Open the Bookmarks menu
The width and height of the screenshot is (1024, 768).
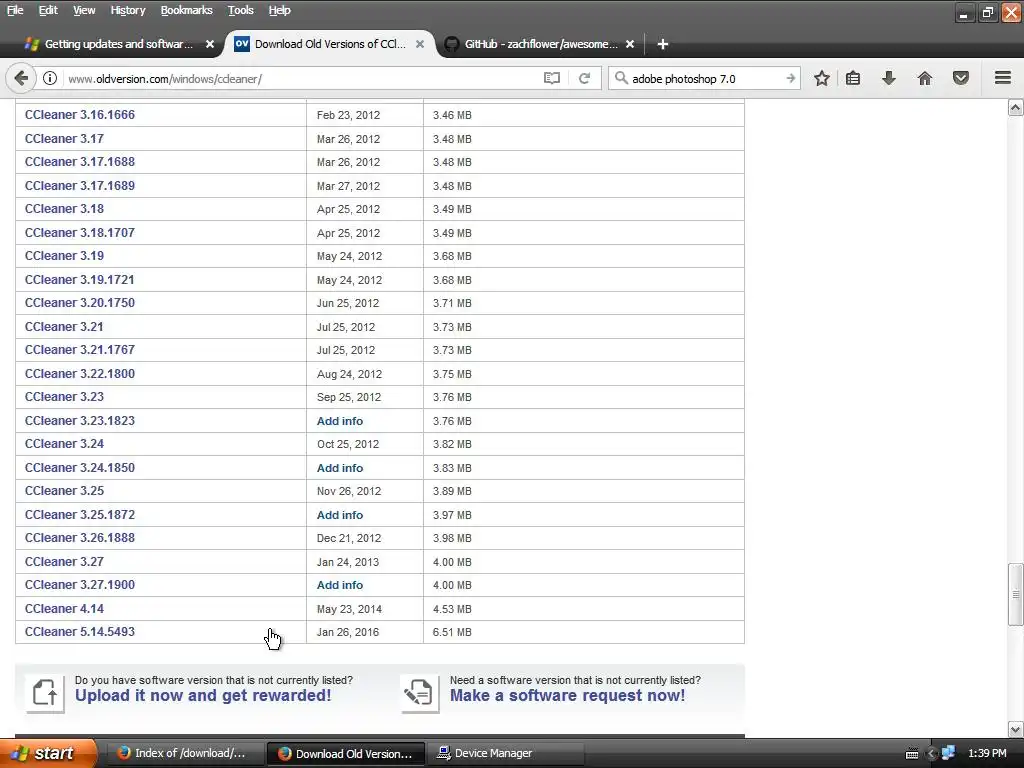pos(186,10)
